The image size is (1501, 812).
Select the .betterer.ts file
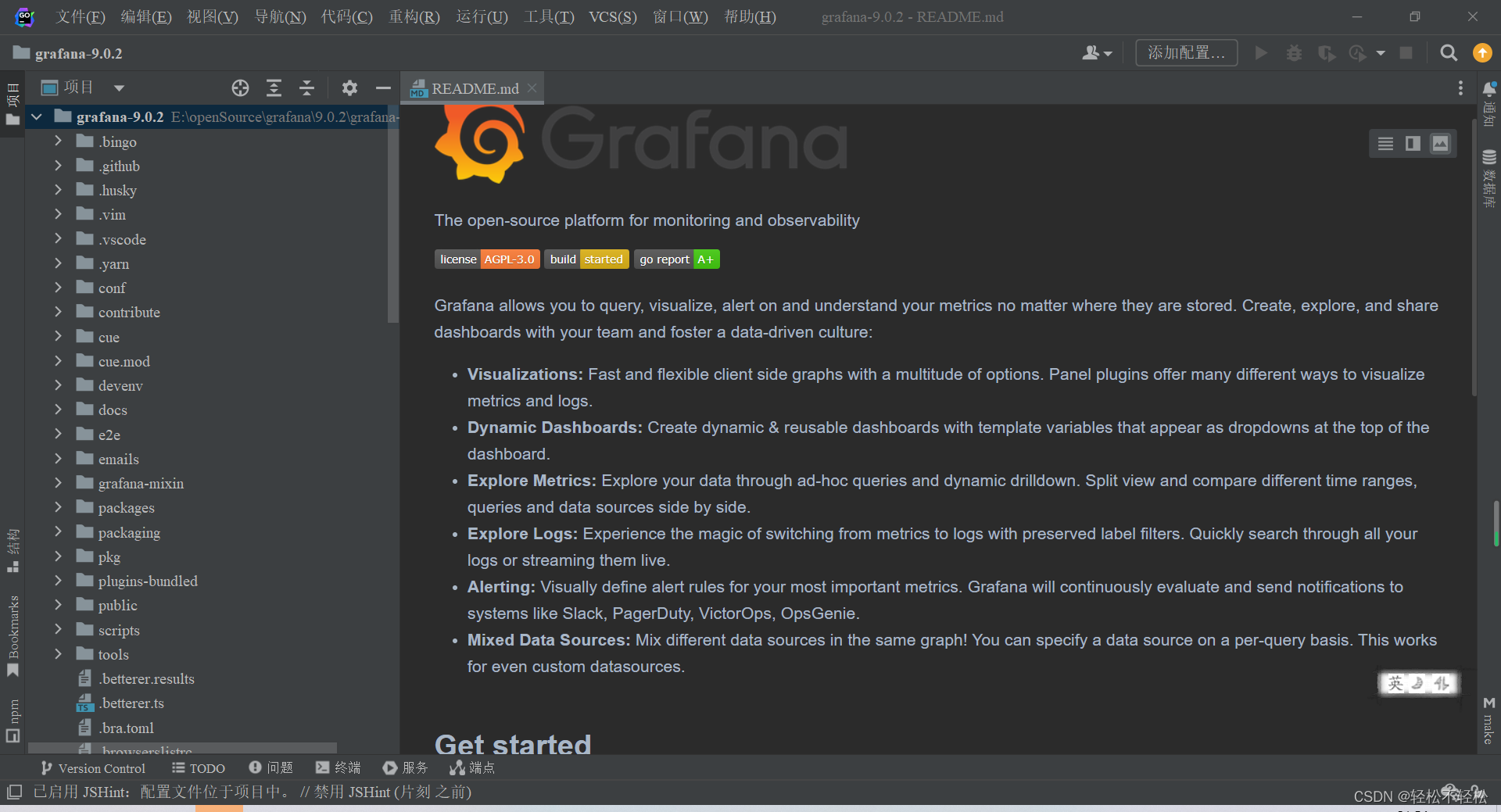[x=131, y=703]
